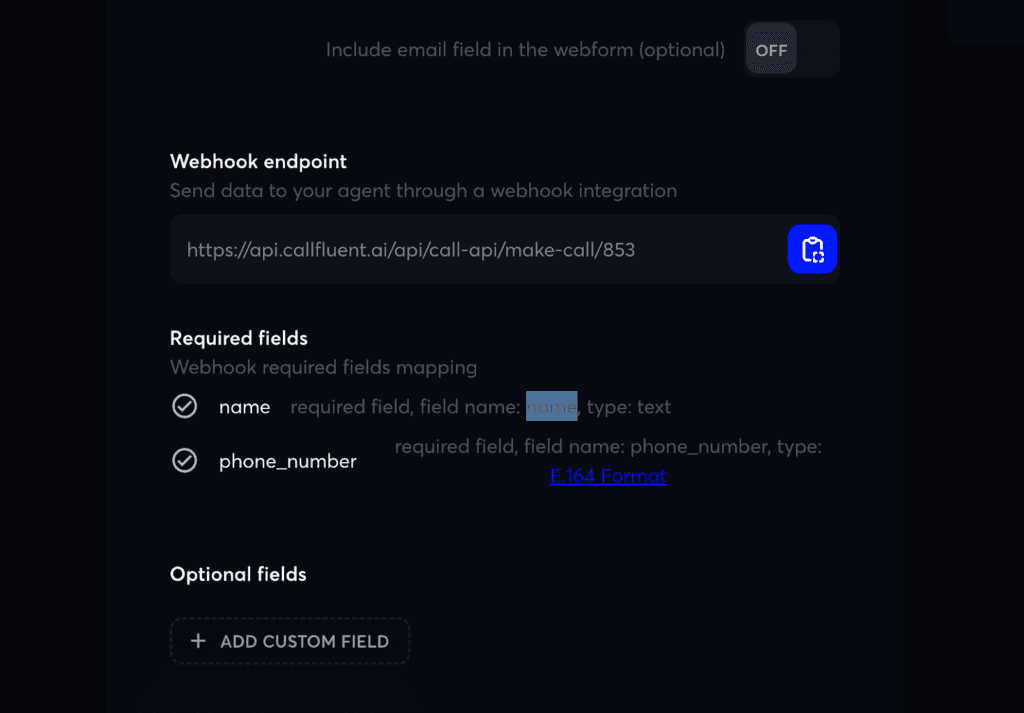Click the Send data to your agent description
Screen dimensions: 1024x713
pos(423,190)
